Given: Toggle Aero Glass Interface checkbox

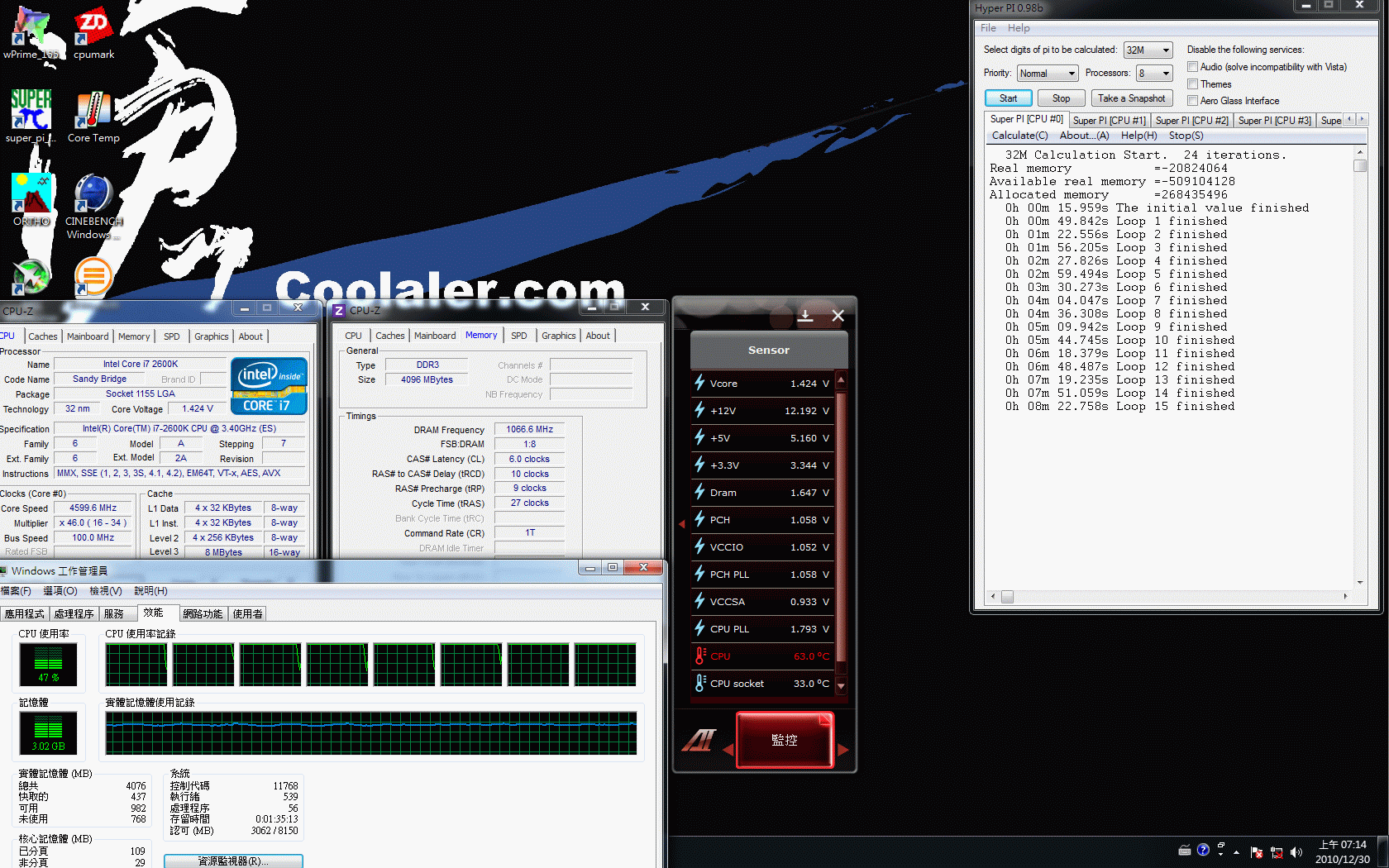Looking at the screenshot, I should 1192,101.
